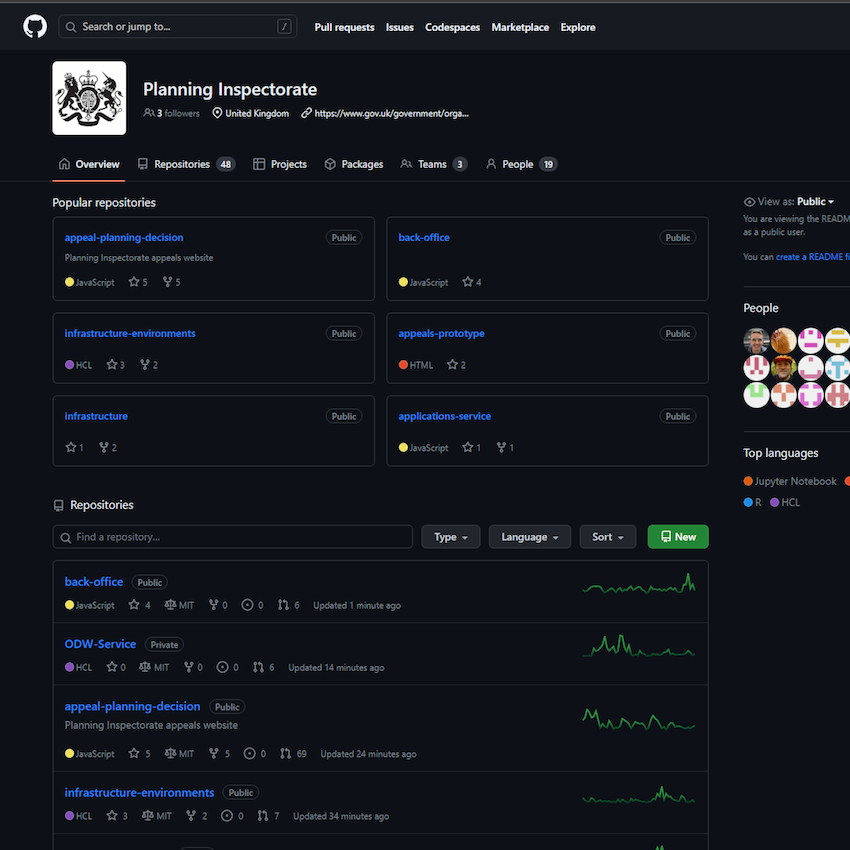850x850 pixels.
Task: Open back-office in the Repositories list
Action: 94,582
